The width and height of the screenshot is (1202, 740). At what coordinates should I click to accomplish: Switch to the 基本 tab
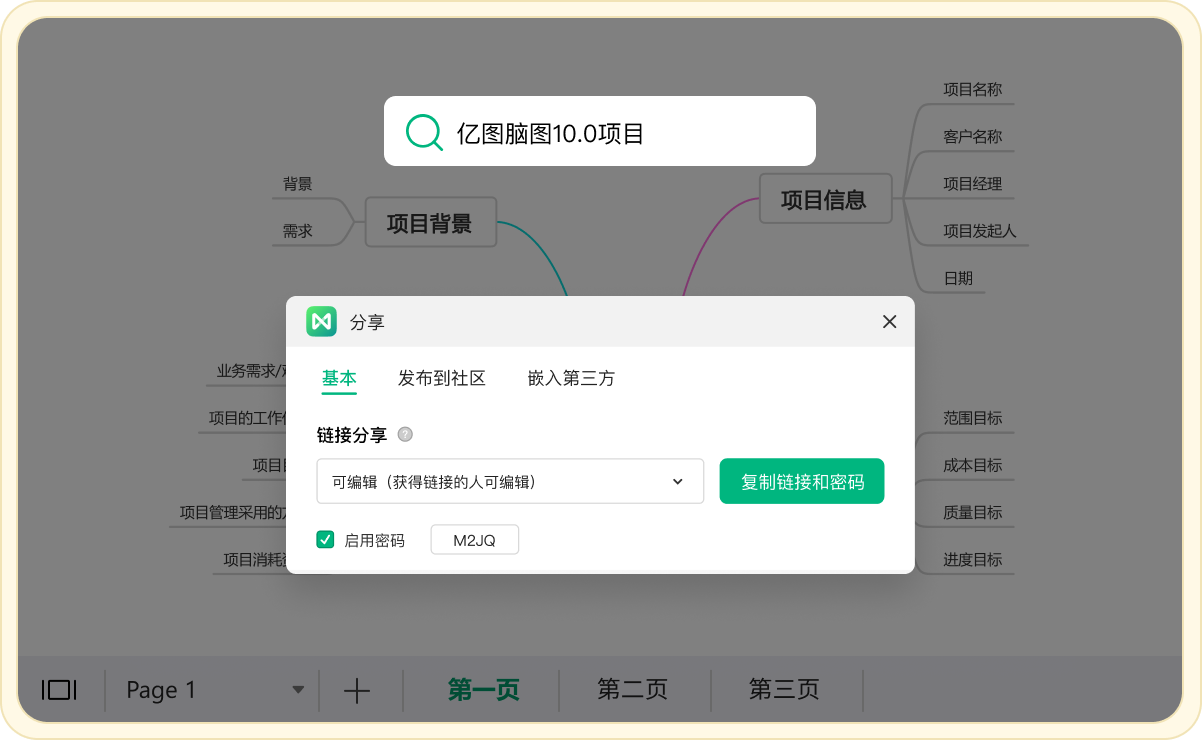pyautogui.click(x=339, y=378)
